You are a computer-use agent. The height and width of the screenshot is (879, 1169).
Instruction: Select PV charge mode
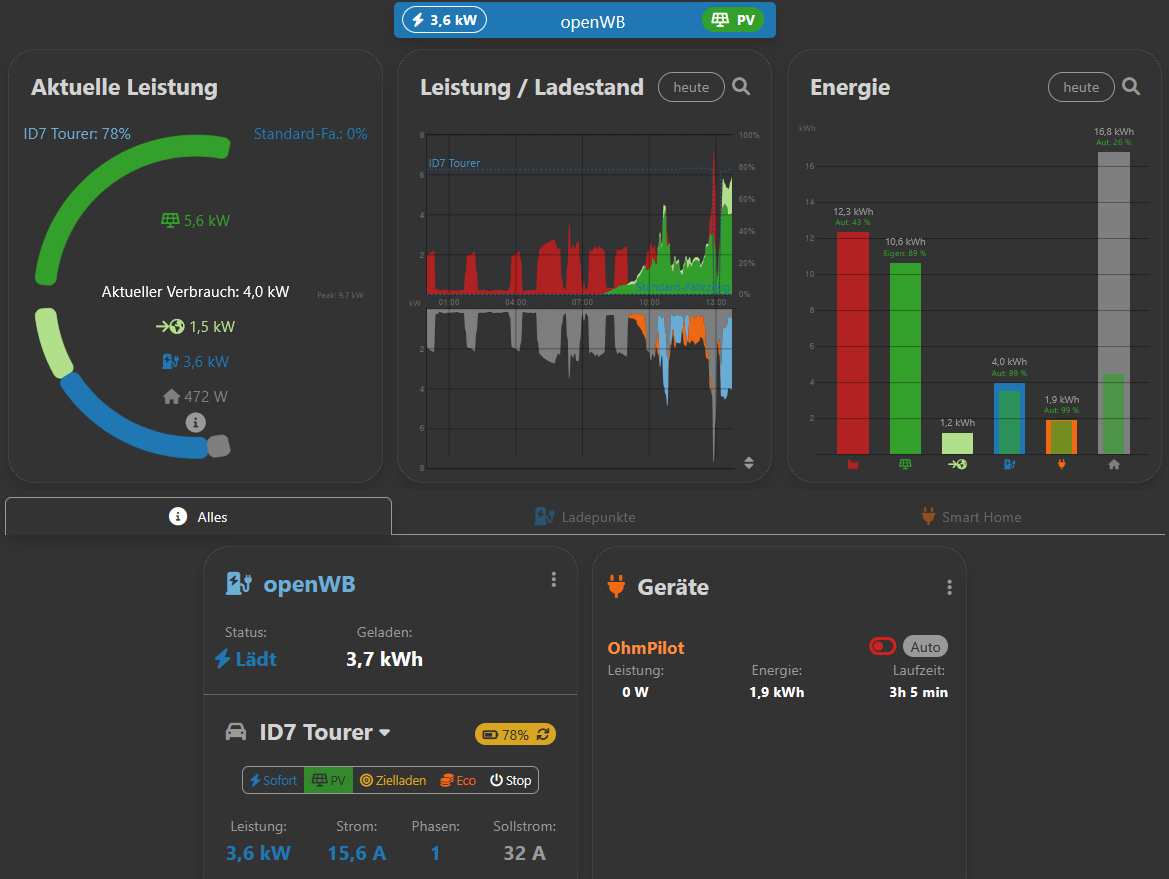(x=328, y=780)
